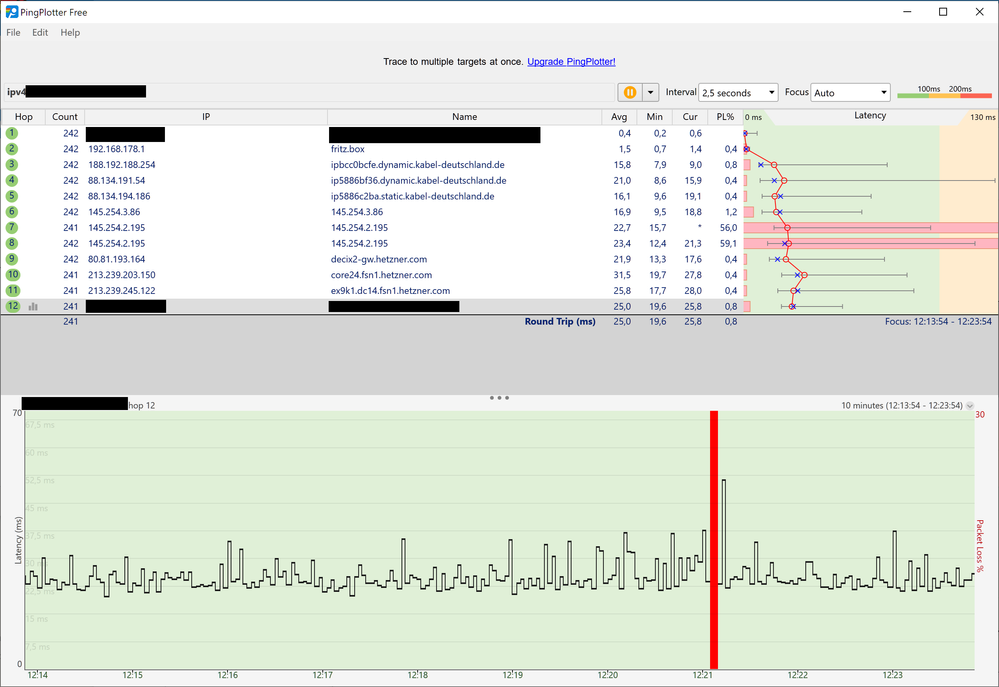Click the Round Trip (ms) summary label
The image size is (999, 687).
tap(560, 322)
